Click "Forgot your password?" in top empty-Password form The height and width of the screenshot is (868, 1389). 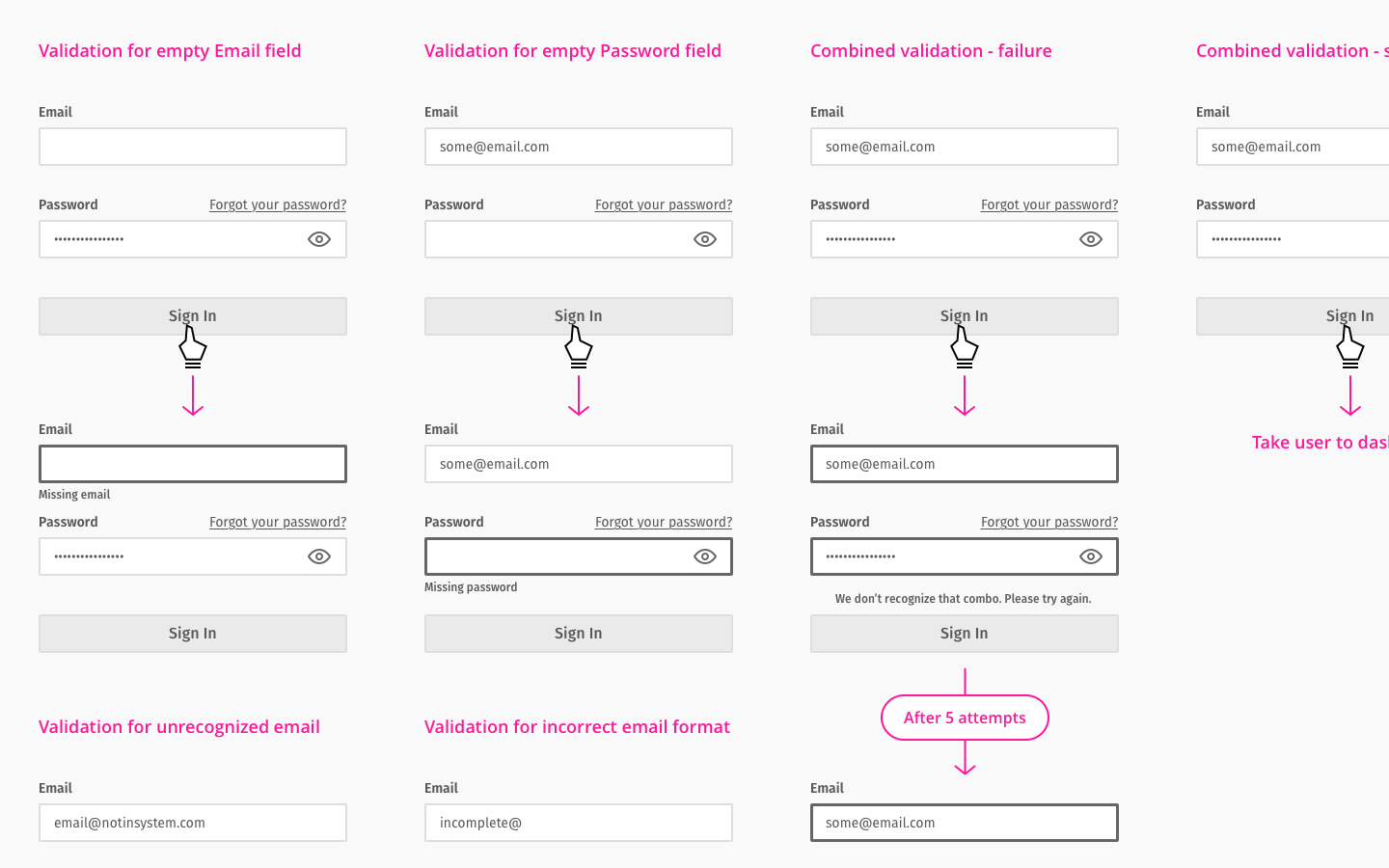[664, 204]
